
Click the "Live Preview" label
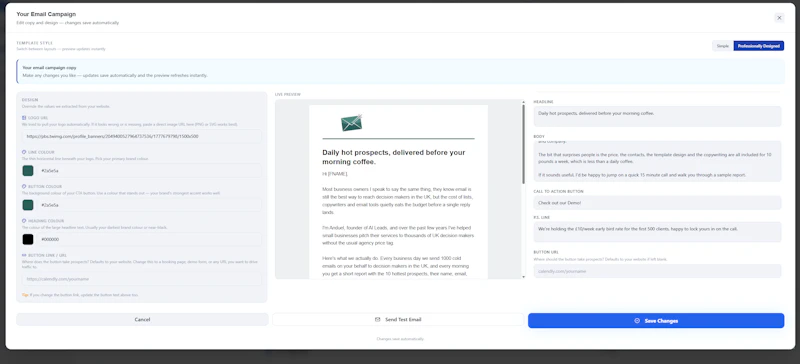[288, 94]
